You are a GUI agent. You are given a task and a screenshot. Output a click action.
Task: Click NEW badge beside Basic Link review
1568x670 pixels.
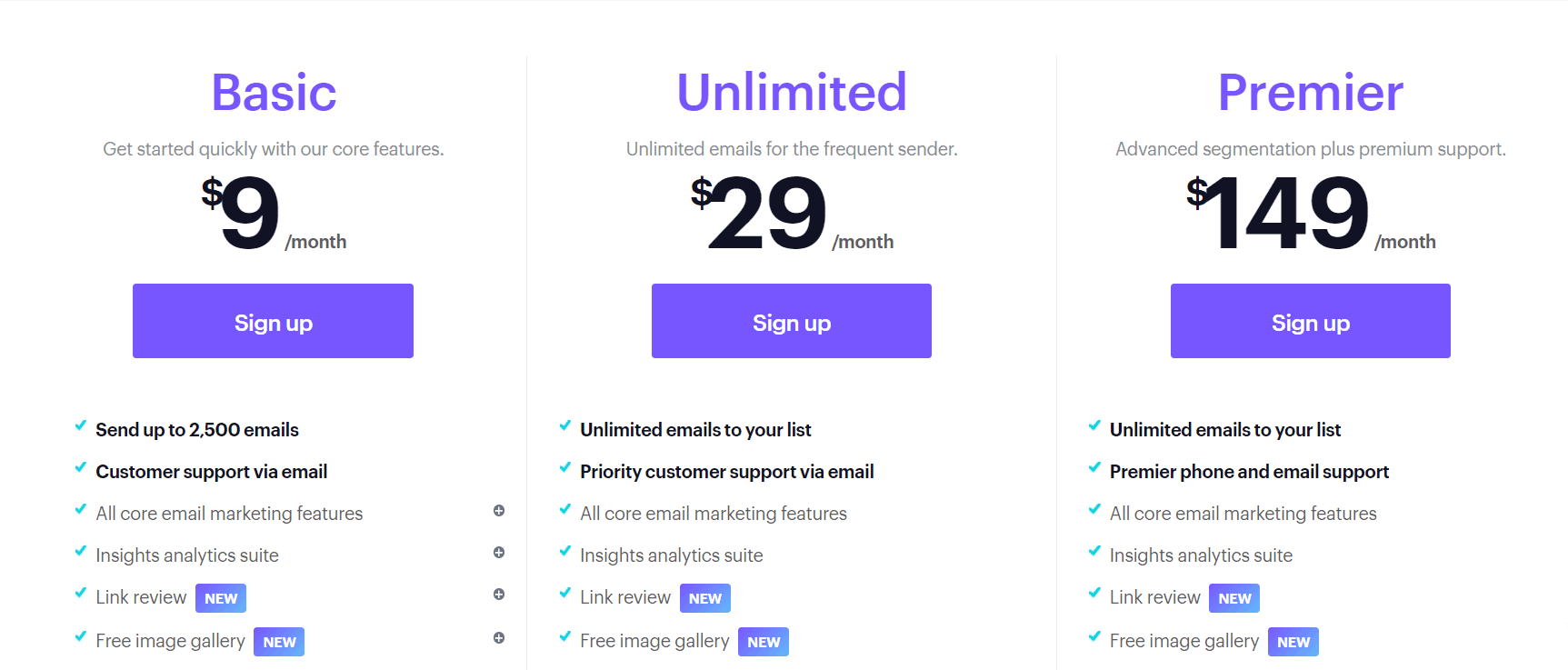pyautogui.click(x=221, y=598)
